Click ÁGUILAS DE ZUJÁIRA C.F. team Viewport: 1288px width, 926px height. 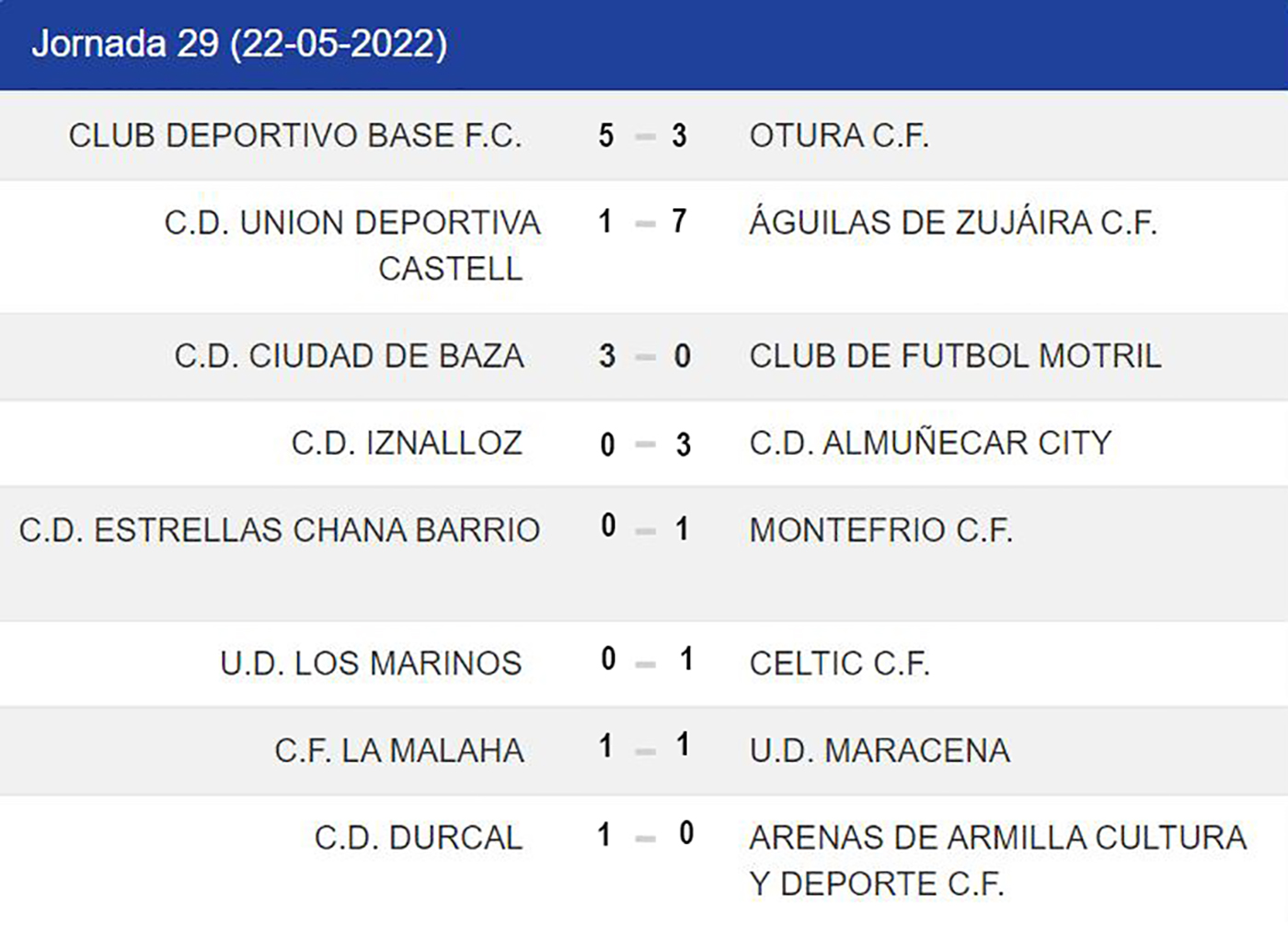pyautogui.click(x=953, y=223)
